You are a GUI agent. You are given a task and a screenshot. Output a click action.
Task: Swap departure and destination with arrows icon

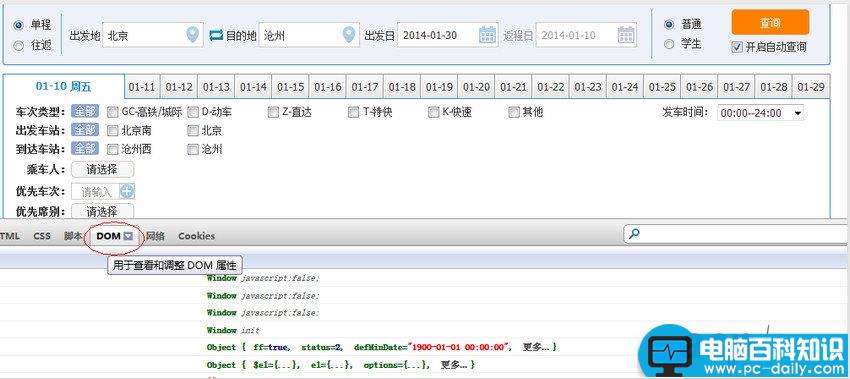(216, 36)
